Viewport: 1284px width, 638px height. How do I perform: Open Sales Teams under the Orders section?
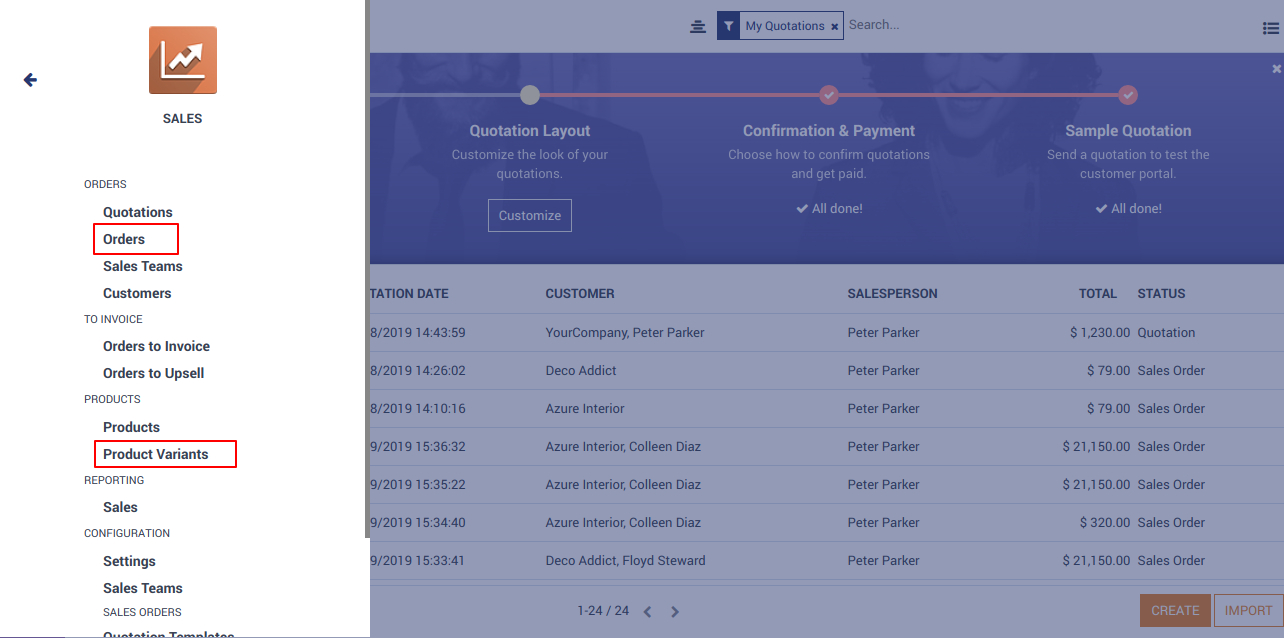tap(143, 266)
